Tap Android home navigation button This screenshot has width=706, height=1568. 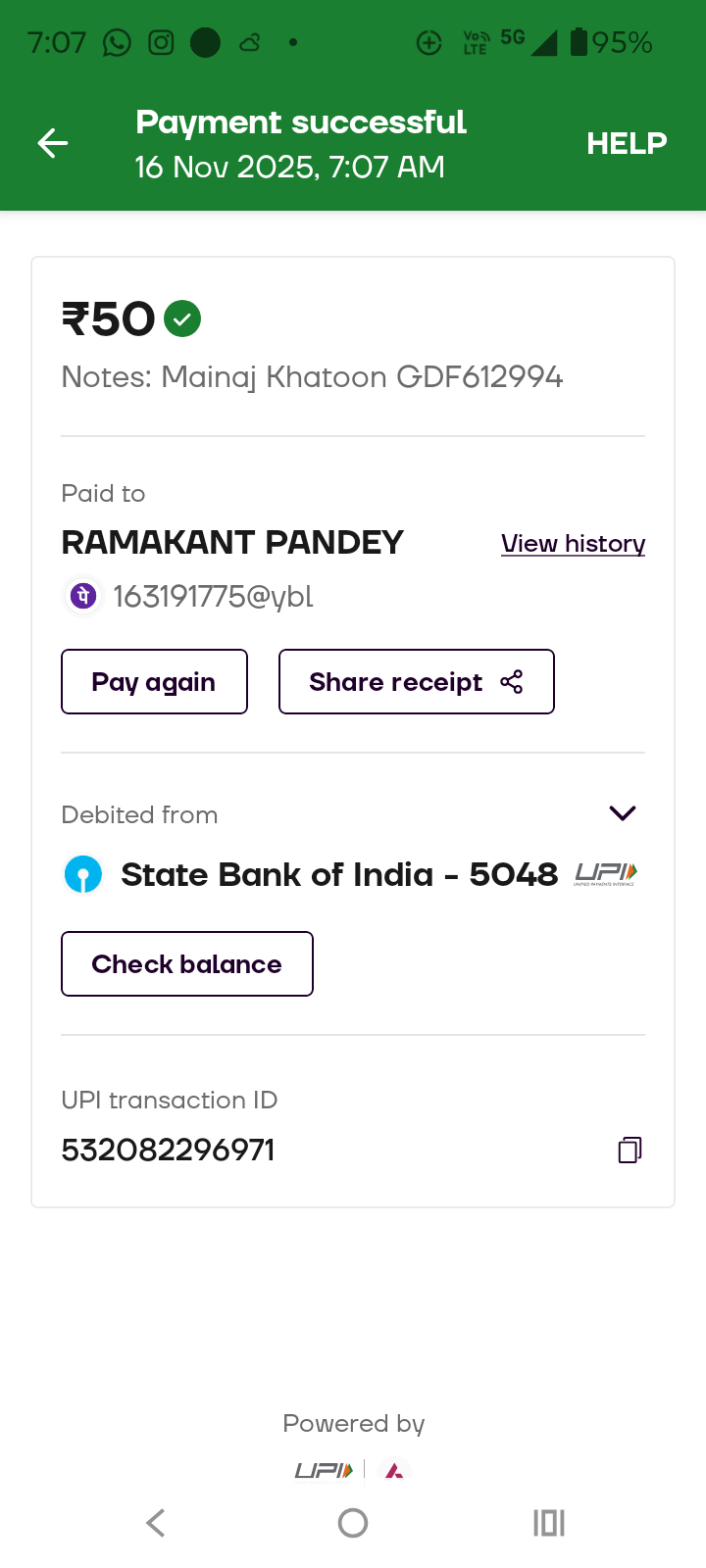click(x=353, y=1523)
